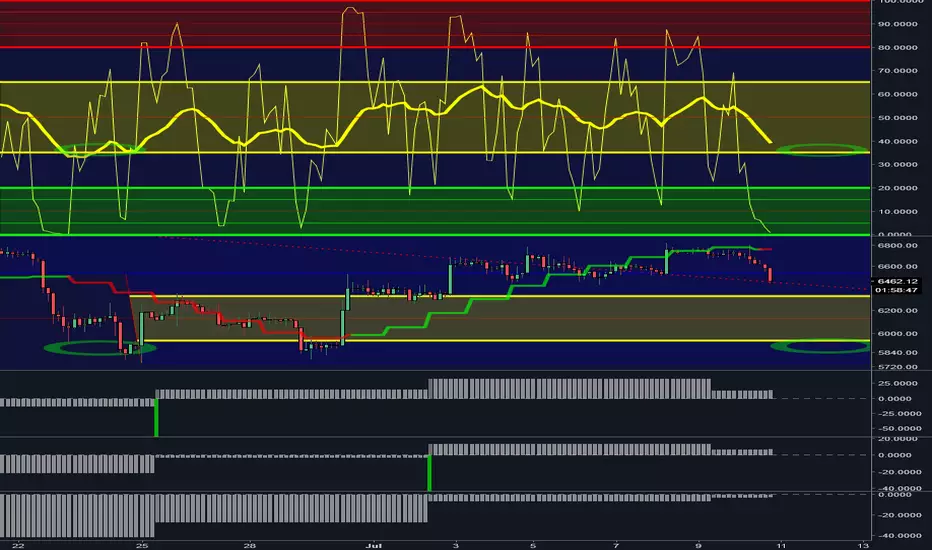
Task: Click the 5840.00 price axis label
Action: pyautogui.click(x=898, y=353)
